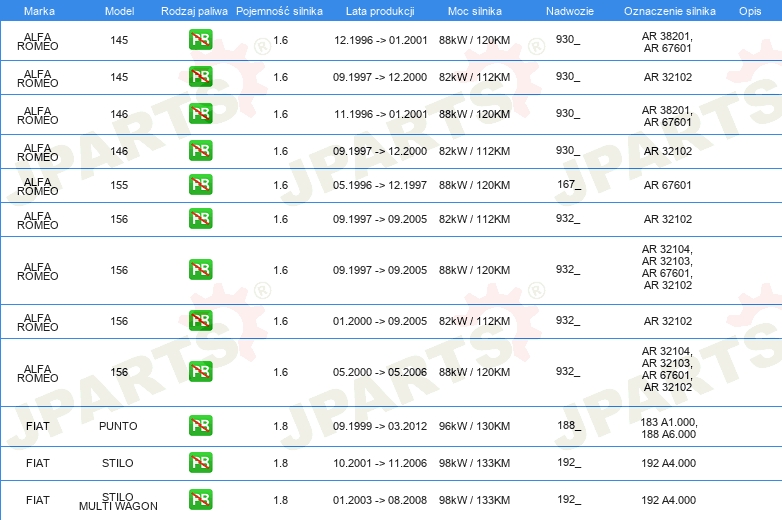Click fuel icon for the 156 09.1997 112KM row
The image size is (782, 520).
click(x=200, y=219)
